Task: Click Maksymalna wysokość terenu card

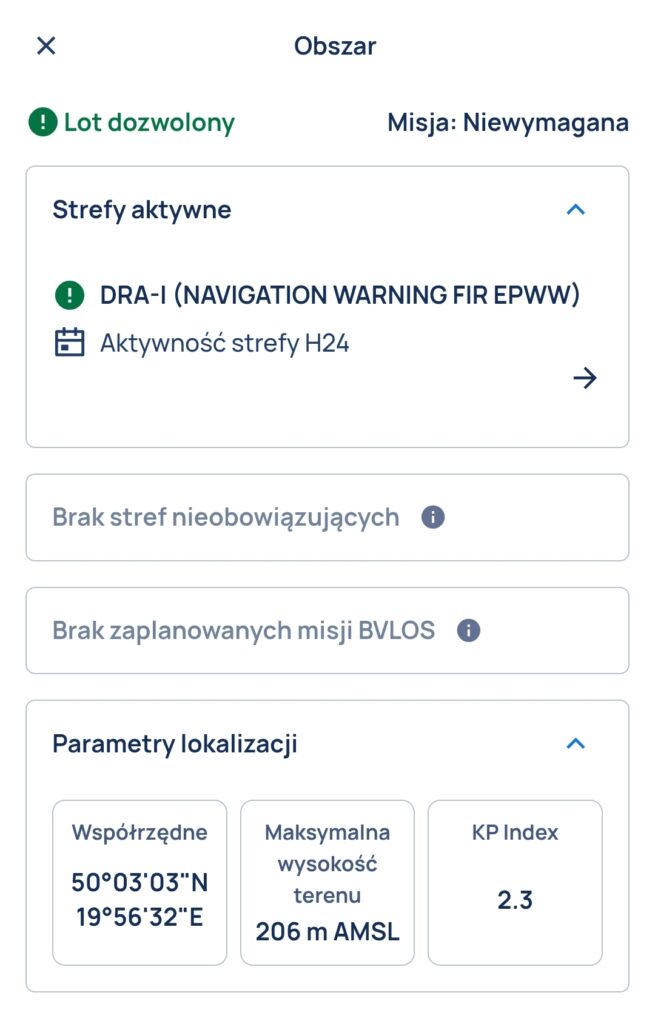Action: [x=327, y=882]
